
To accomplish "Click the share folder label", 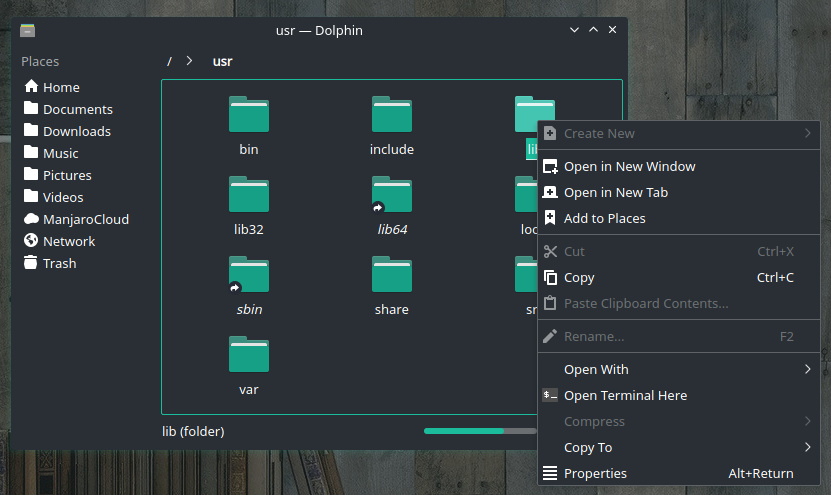I will (392, 310).
